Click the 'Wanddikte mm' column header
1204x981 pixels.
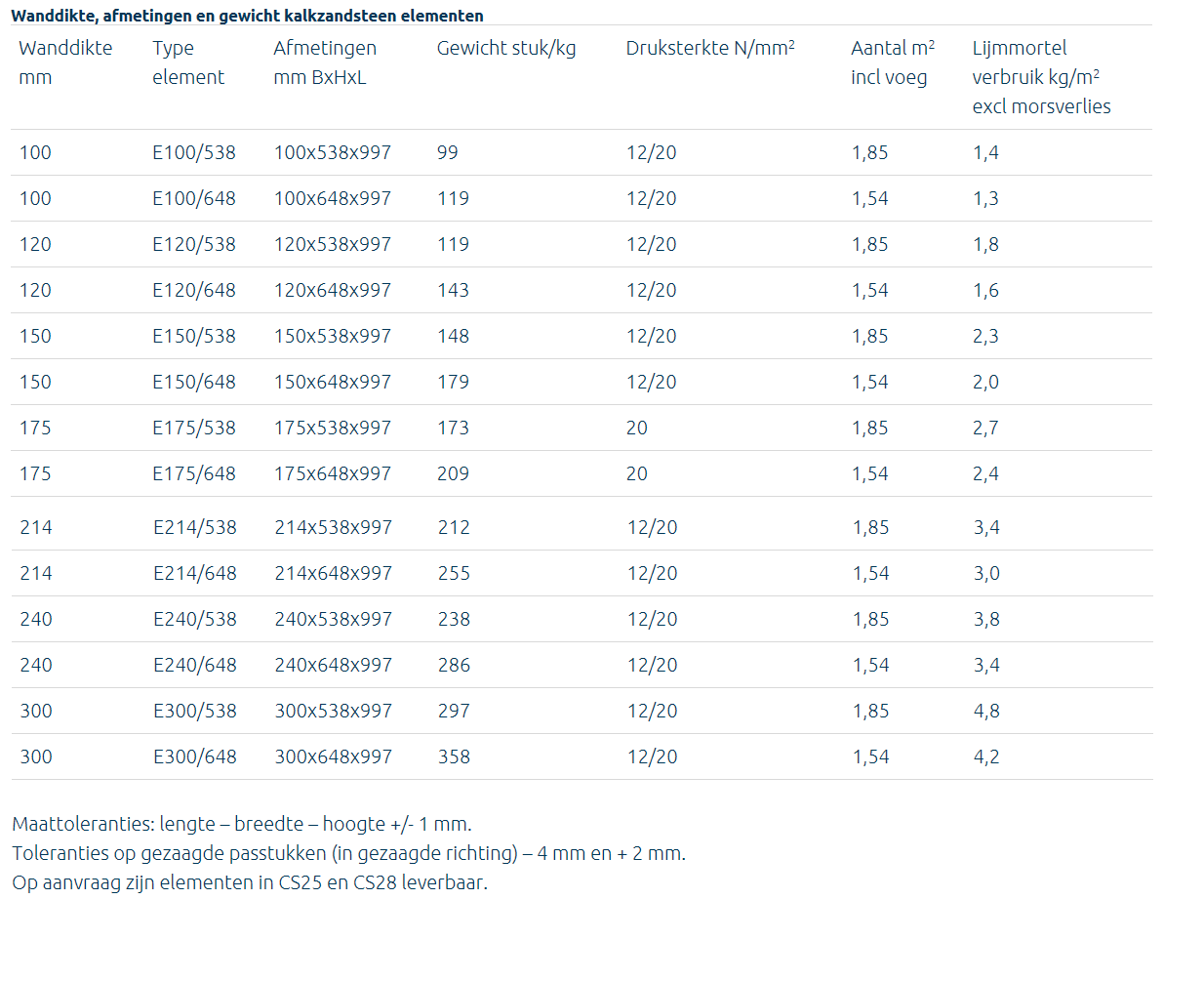pos(65,62)
